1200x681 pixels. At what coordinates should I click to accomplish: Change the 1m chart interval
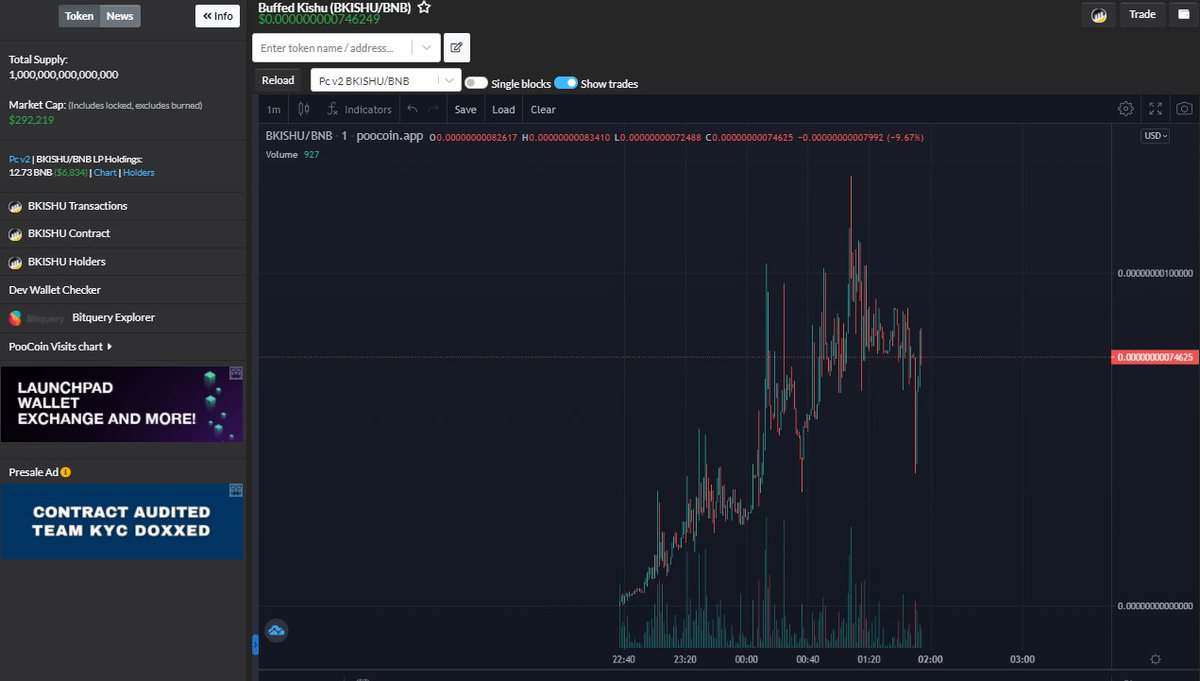274,109
